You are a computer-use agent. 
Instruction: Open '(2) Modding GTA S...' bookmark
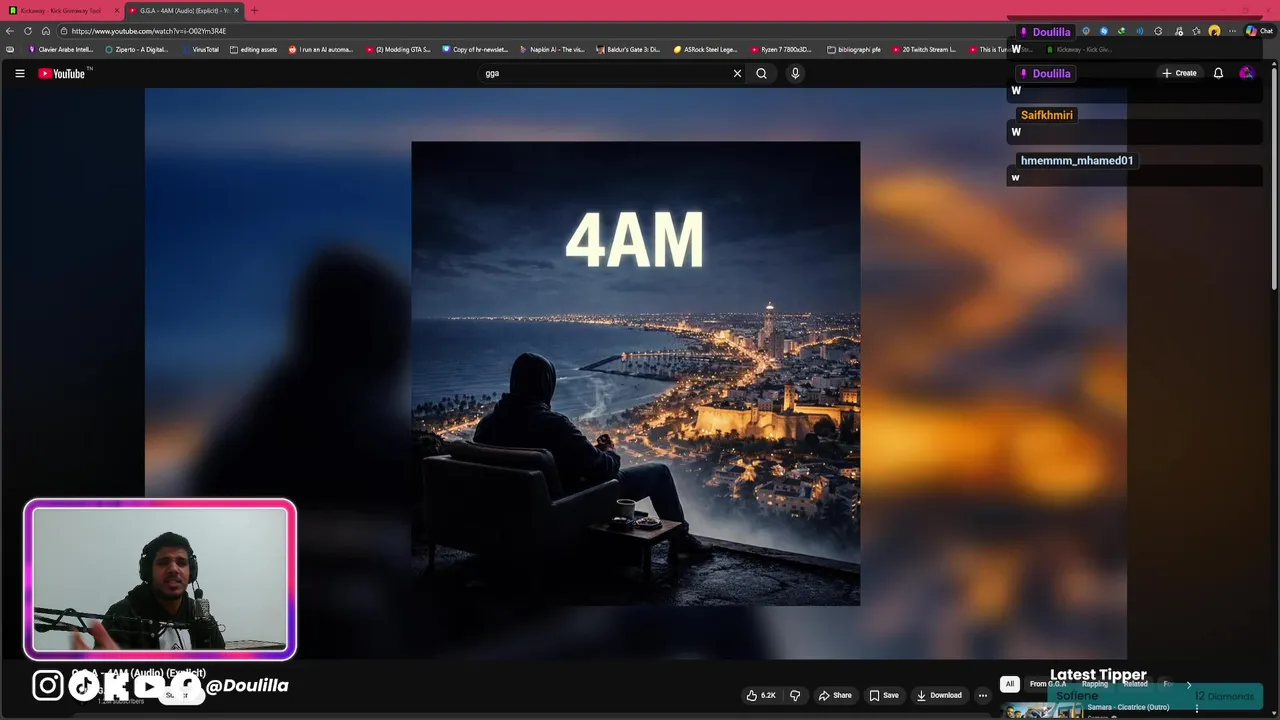point(398,49)
